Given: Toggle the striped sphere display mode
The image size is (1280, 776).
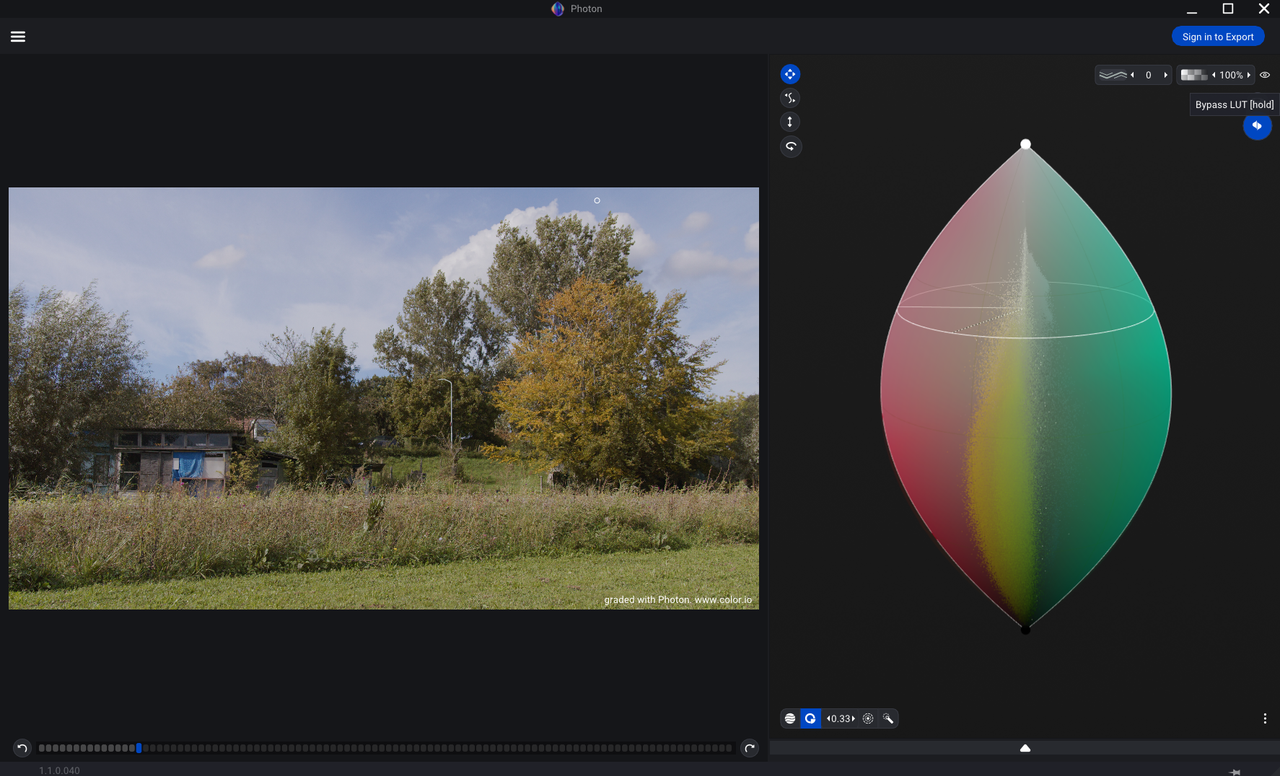Looking at the screenshot, I should point(790,718).
